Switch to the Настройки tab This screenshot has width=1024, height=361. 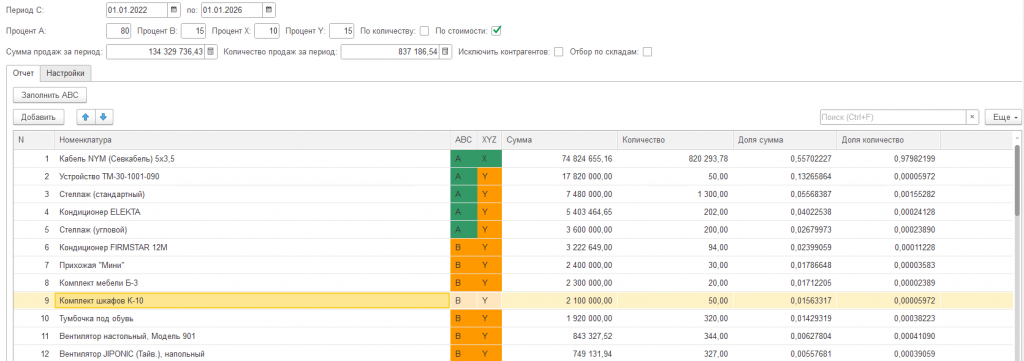point(65,73)
